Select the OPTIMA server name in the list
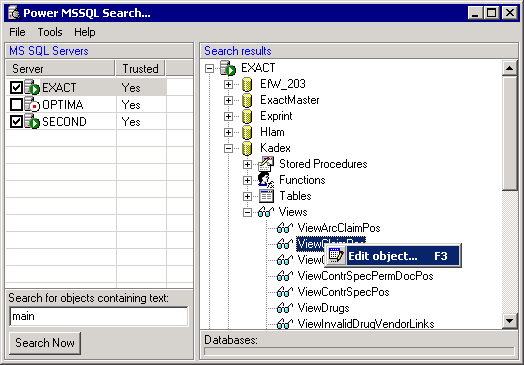The height and width of the screenshot is (365, 524). tap(62, 105)
